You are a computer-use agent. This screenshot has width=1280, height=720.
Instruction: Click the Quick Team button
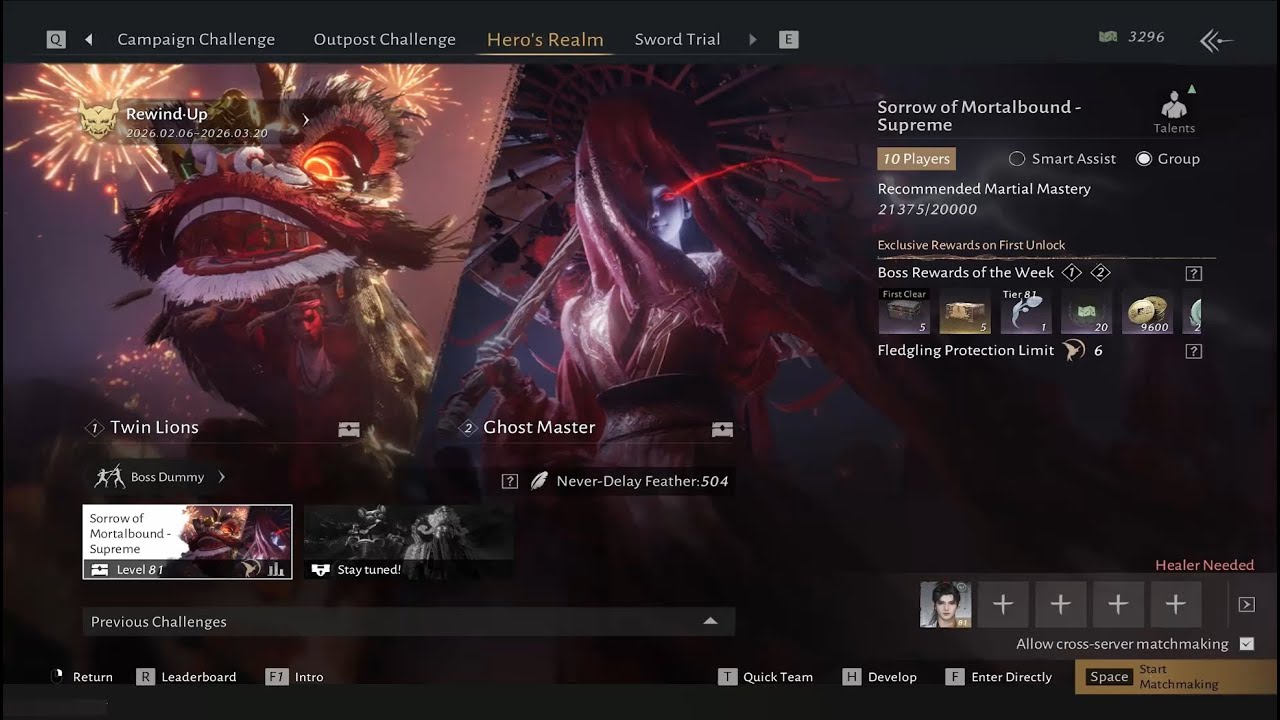pos(765,677)
